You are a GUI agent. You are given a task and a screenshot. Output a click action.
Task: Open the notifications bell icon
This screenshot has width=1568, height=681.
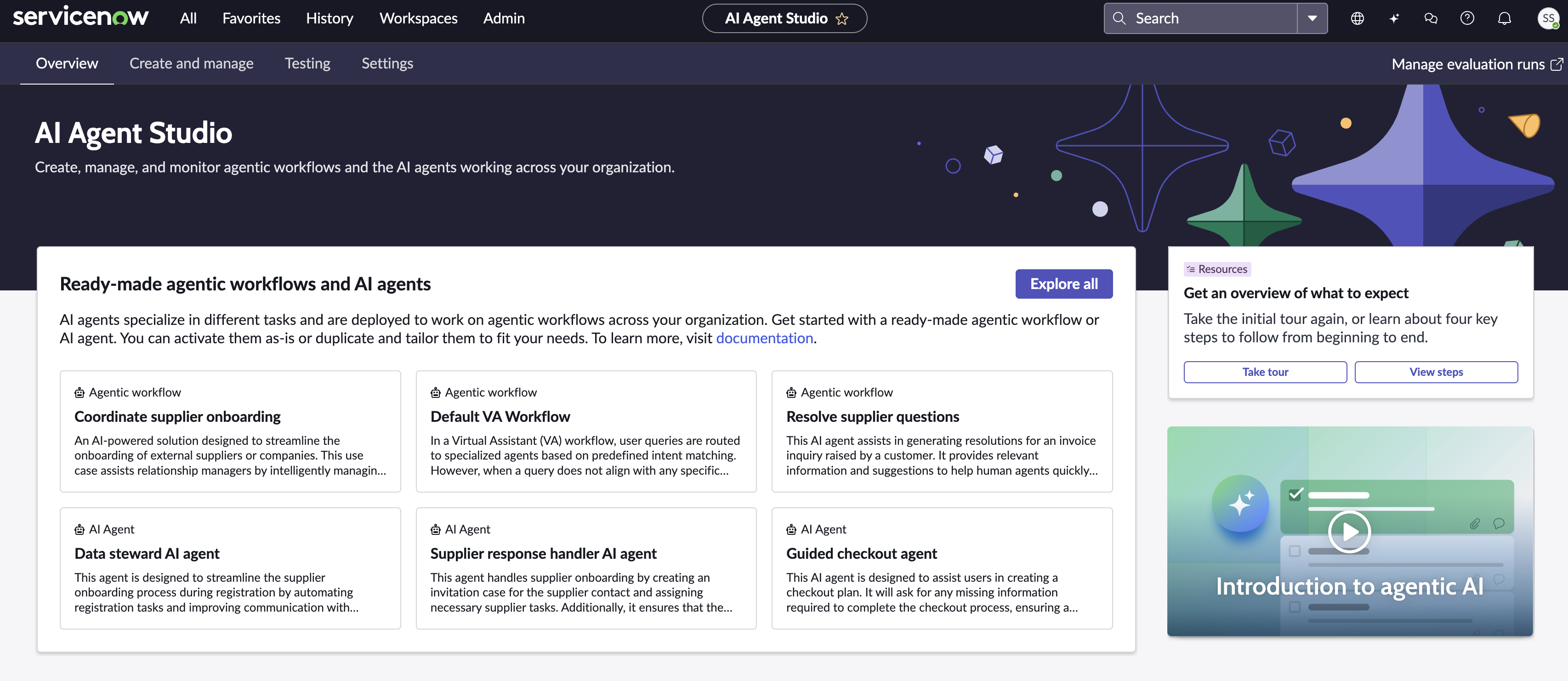pyautogui.click(x=1504, y=18)
